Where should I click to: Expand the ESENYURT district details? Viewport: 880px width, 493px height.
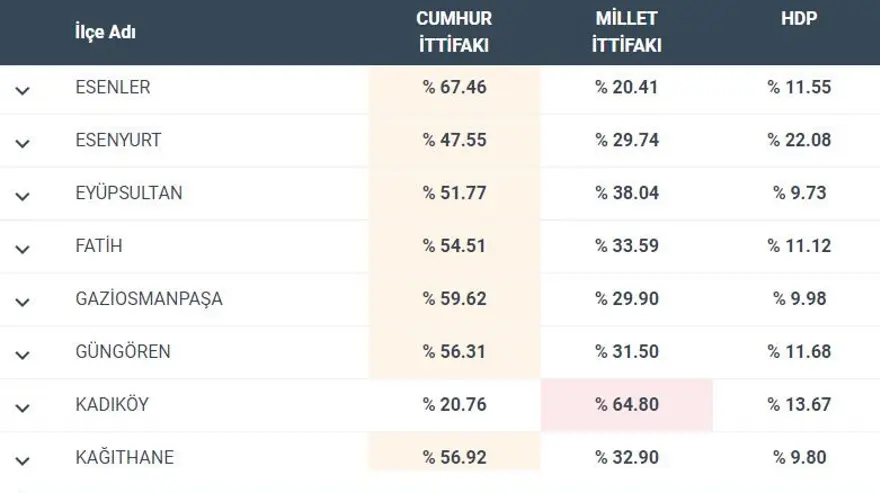(x=23, y=143)
